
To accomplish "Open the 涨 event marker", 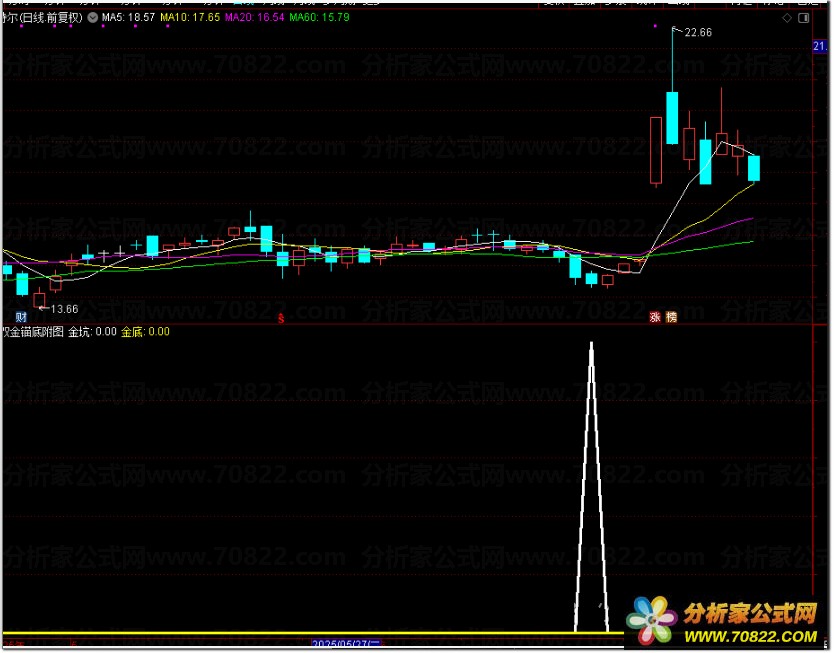I will tap(656, 317).
